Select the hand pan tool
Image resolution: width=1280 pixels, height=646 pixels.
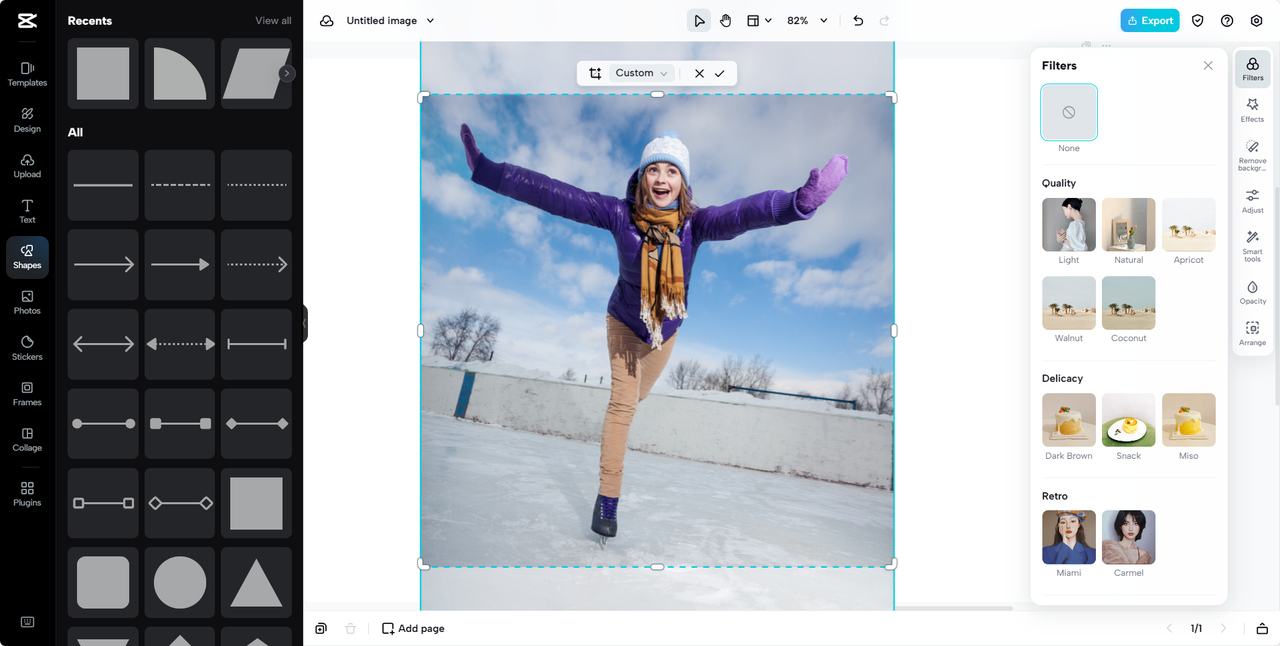click(726, 21)
